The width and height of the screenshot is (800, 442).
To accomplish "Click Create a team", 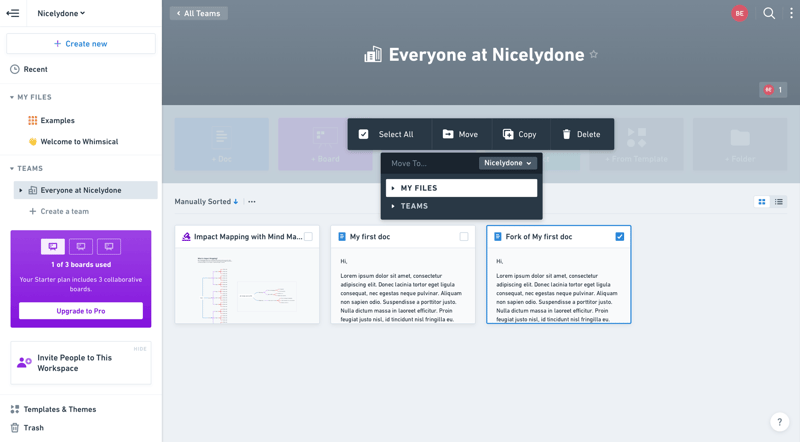I will click(59, 211).
